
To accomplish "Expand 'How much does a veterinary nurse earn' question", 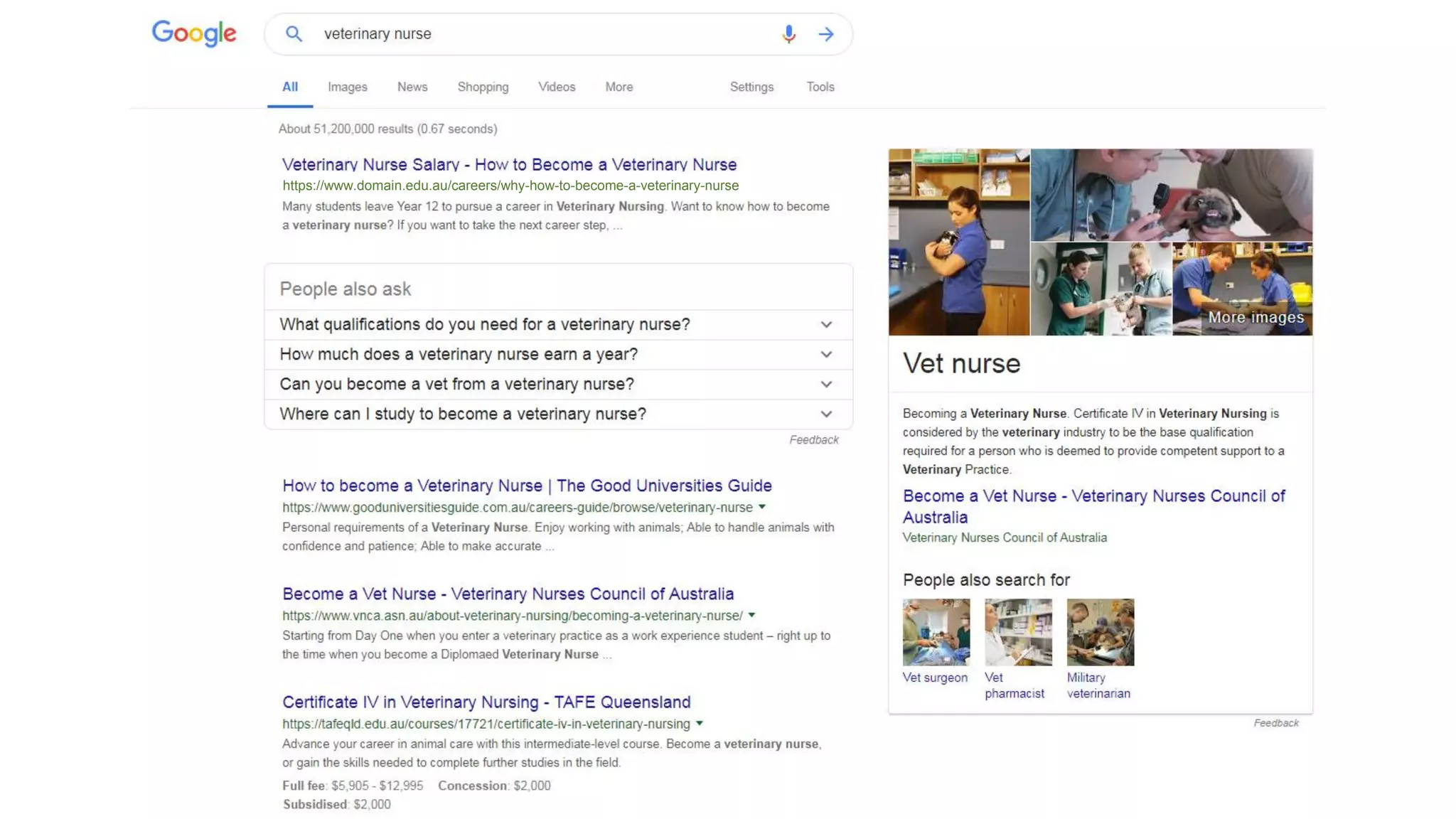I will click(x=558, y=354).
